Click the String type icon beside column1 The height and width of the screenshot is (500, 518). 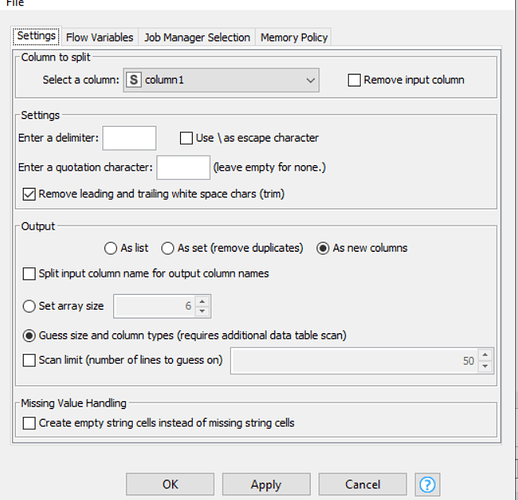click(134, 80)
